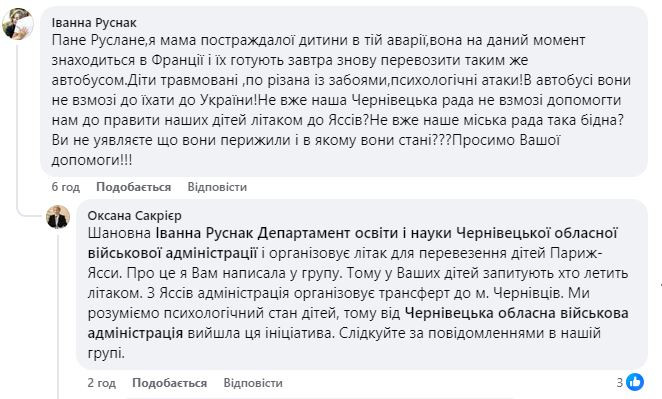Open the 6 год timestamp link
The width and height of the screenshot is (662, 399).
65,187
